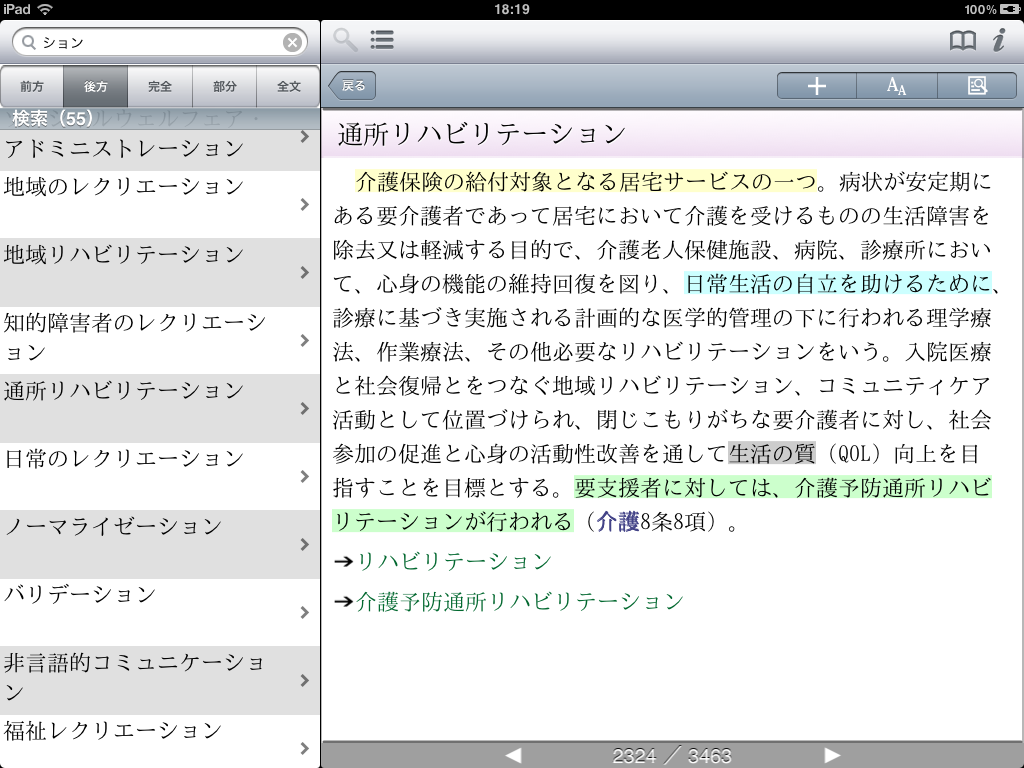Image resolution: width=1024 pixels, height=768 pixels.
Task: Change font size with the AA button
Action: tap(896, 86)
